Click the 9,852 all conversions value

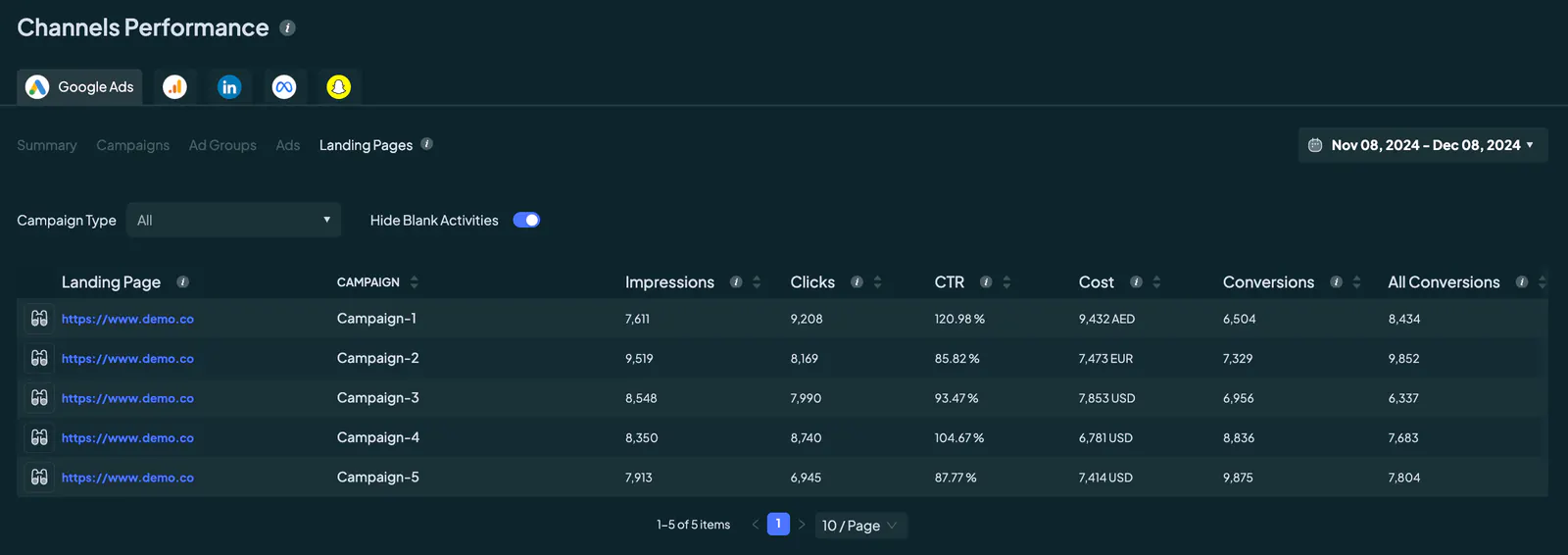click(1403, 359)
